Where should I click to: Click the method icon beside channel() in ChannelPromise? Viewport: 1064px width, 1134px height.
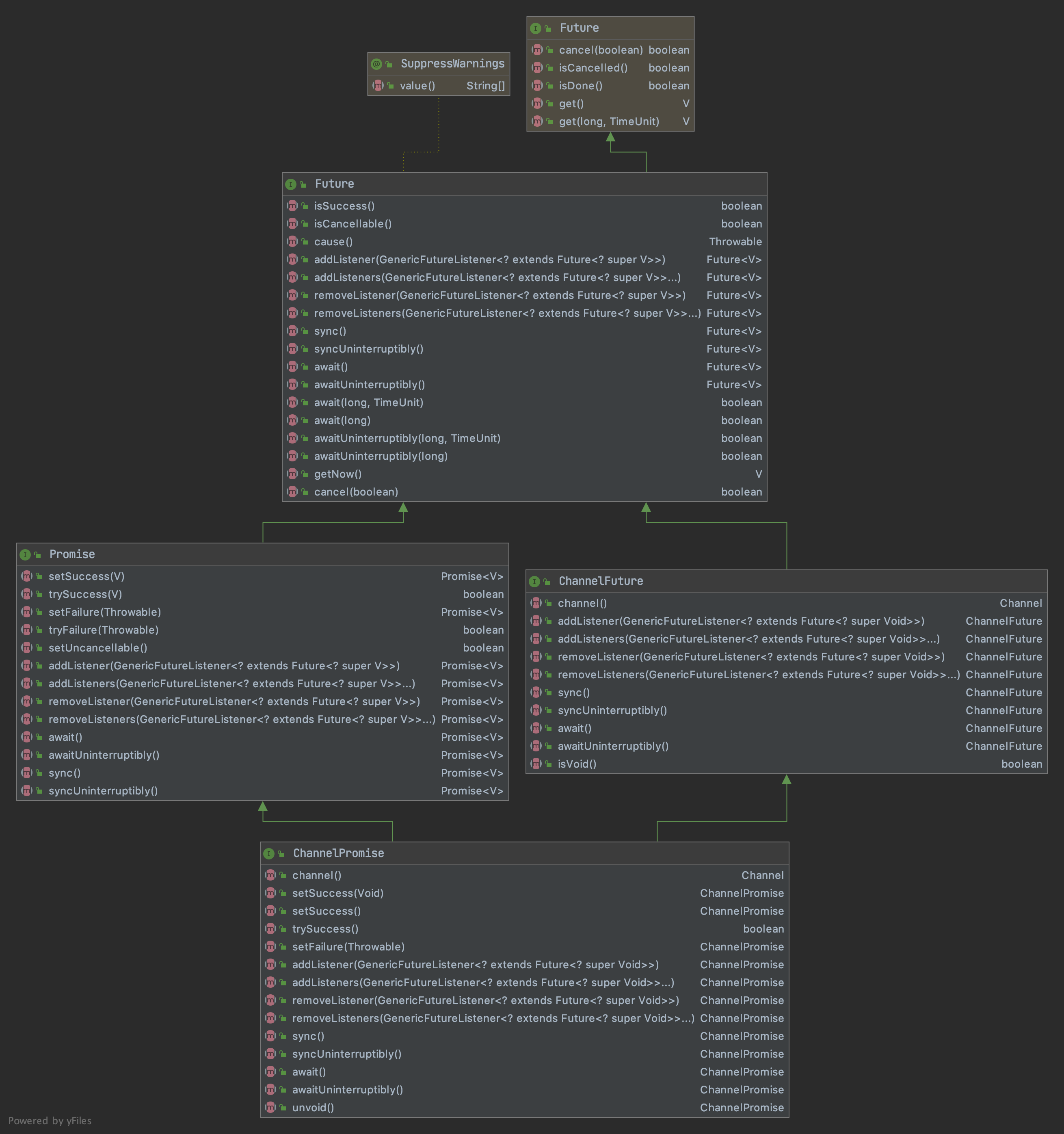coord(270,875)
